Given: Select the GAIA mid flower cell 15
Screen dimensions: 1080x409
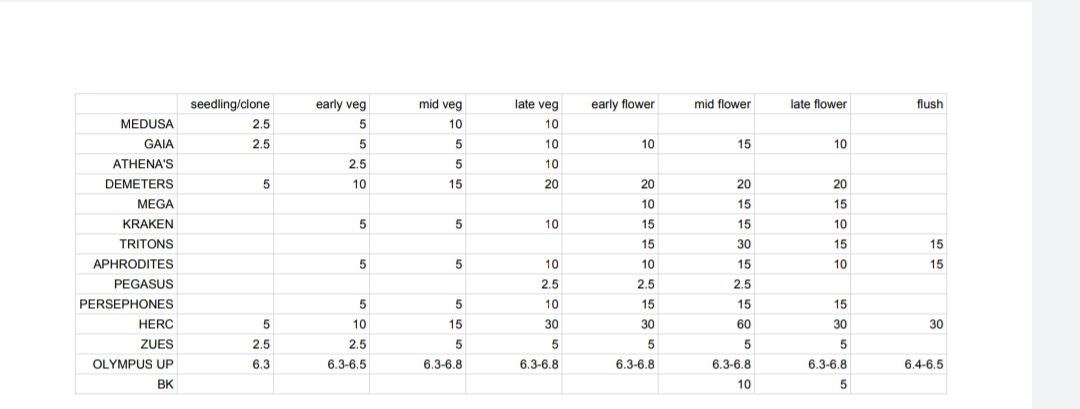Looking at the screenshot, I should 706,145.
